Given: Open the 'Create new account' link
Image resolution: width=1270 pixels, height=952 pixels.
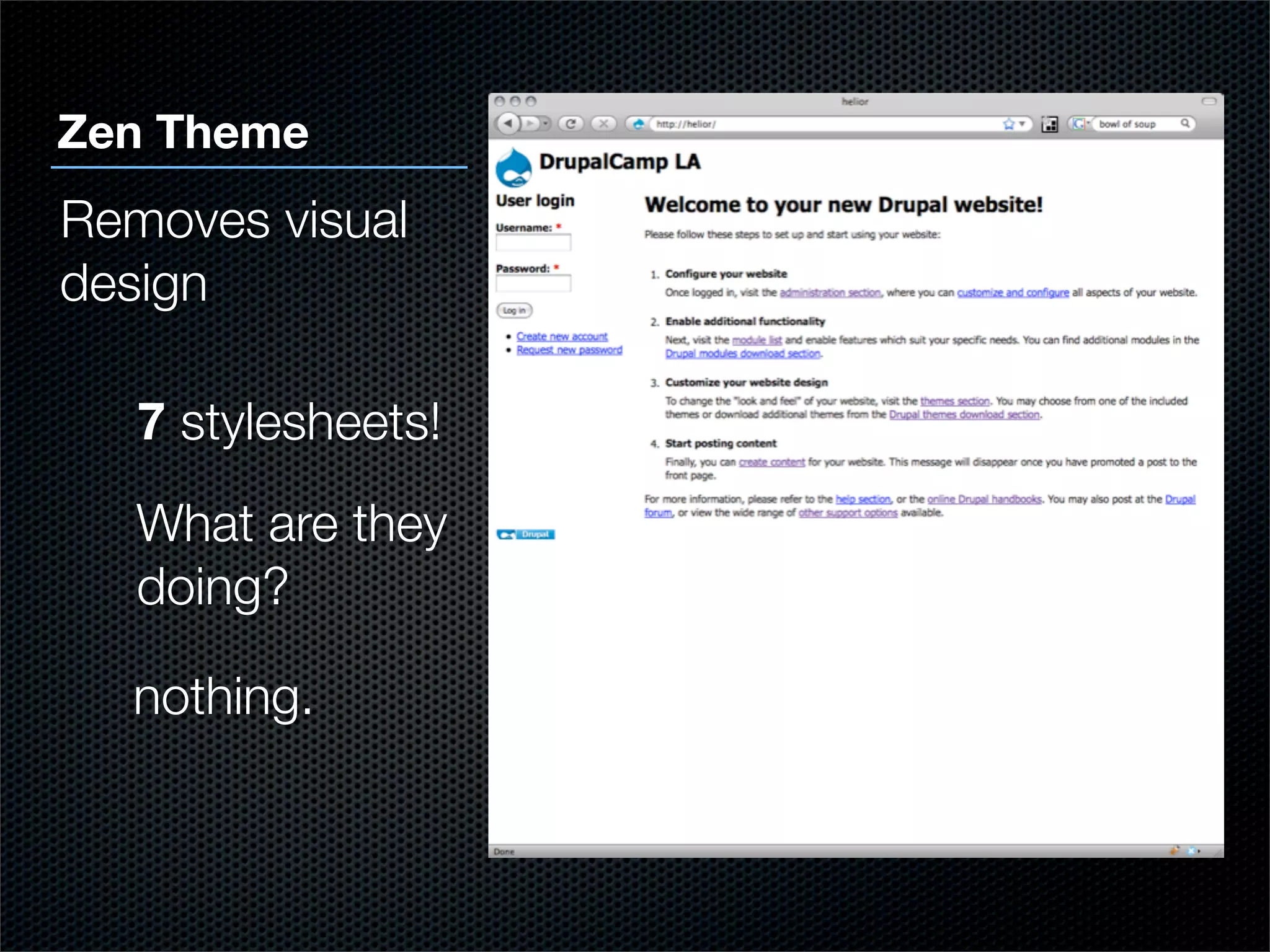Looking at the screenshot, I should 562,336.
